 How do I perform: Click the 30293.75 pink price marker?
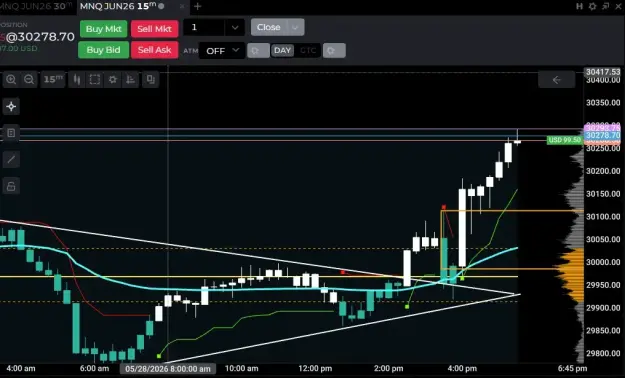click(x=603, y=128)
